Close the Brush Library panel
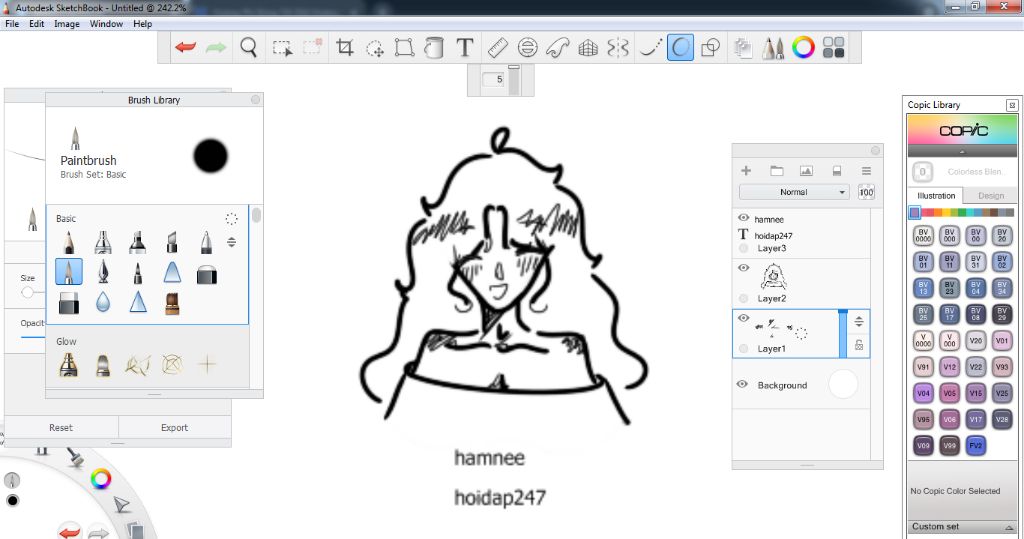Screen dimensions: 1024x539 (255, 99)
